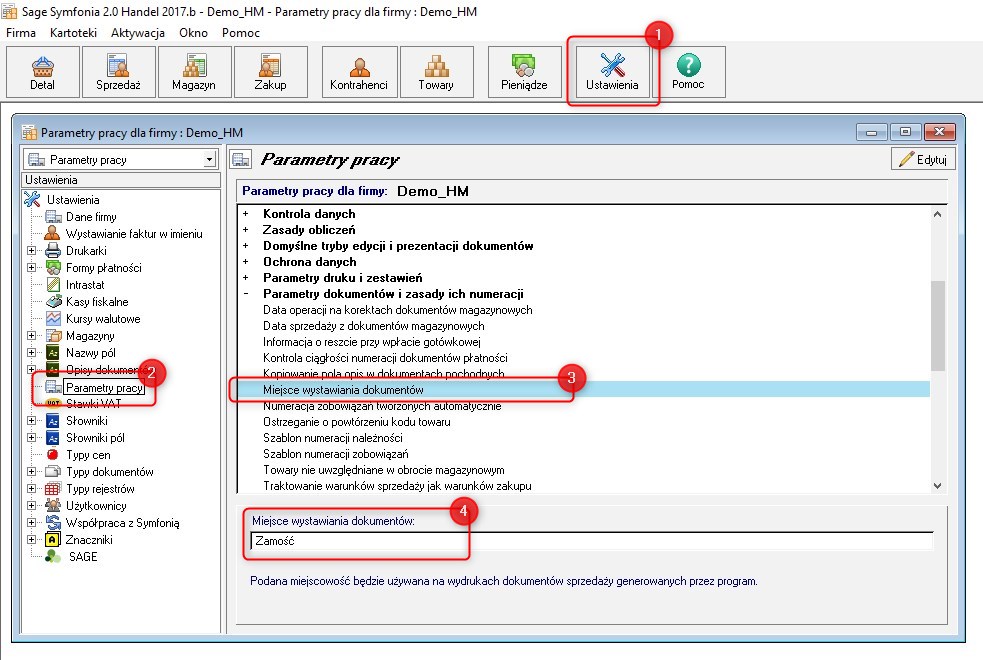Click the Kasy fiskalne icon
Screen dimensions: 983x660
(x=53, y=301)
